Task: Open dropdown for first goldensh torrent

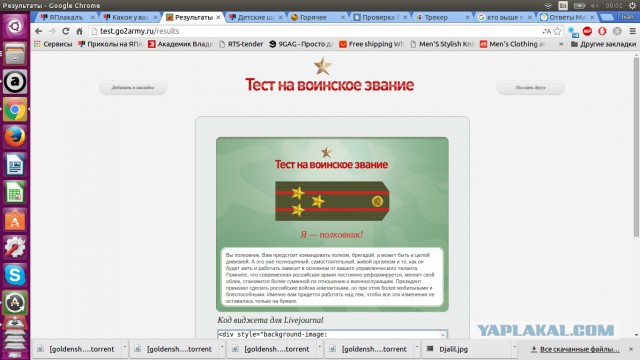Action: click(124, 347)
